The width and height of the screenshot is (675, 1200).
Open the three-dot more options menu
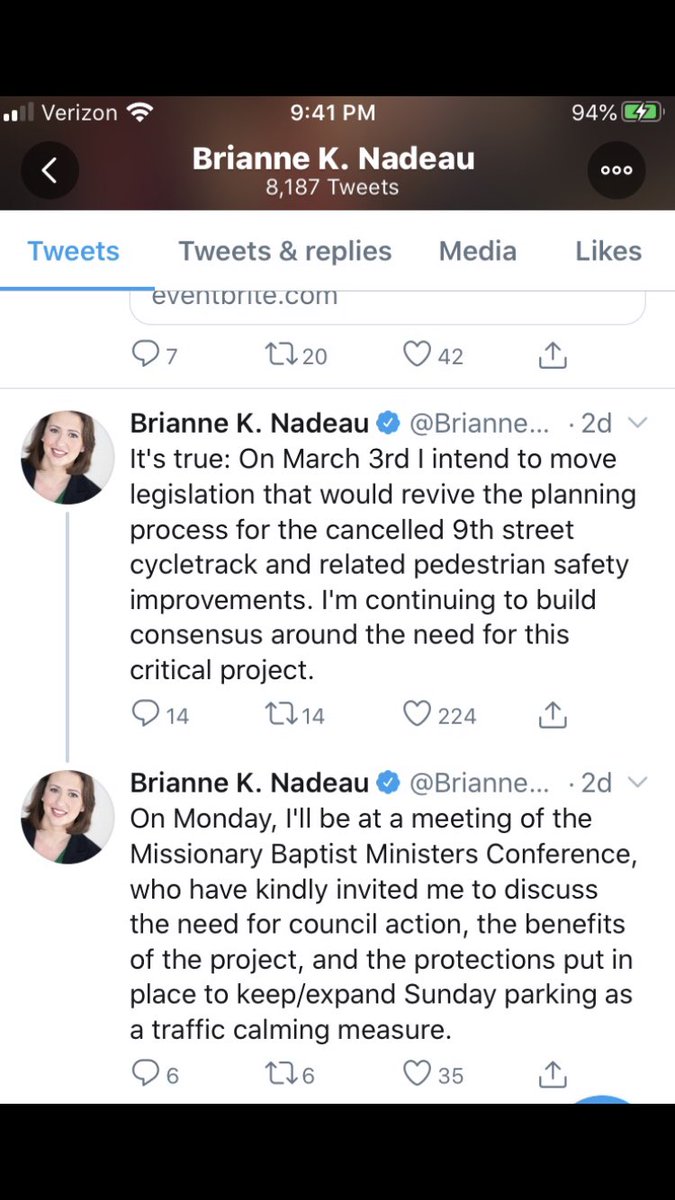point(616,169)
